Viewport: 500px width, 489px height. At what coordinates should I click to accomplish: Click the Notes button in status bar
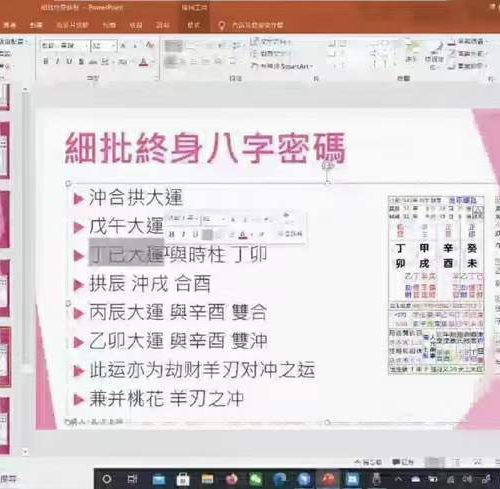(x=368, y=462)
